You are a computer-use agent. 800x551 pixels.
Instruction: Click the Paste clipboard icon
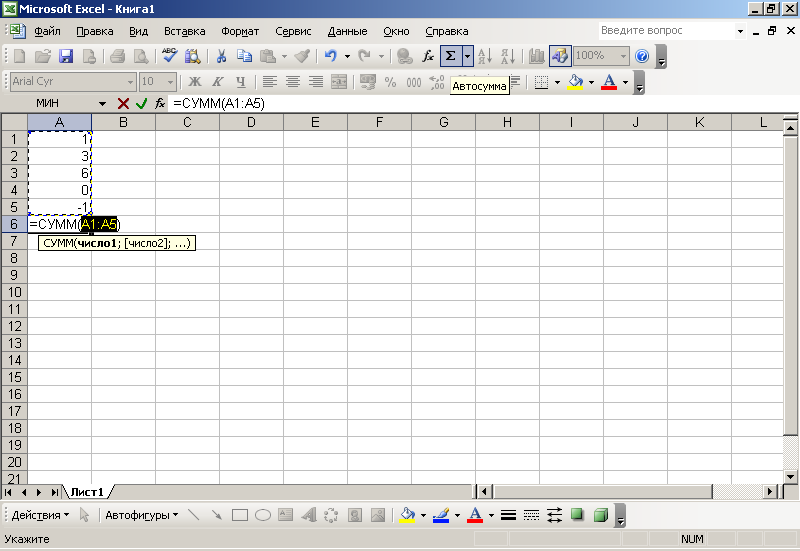point(268,56)
